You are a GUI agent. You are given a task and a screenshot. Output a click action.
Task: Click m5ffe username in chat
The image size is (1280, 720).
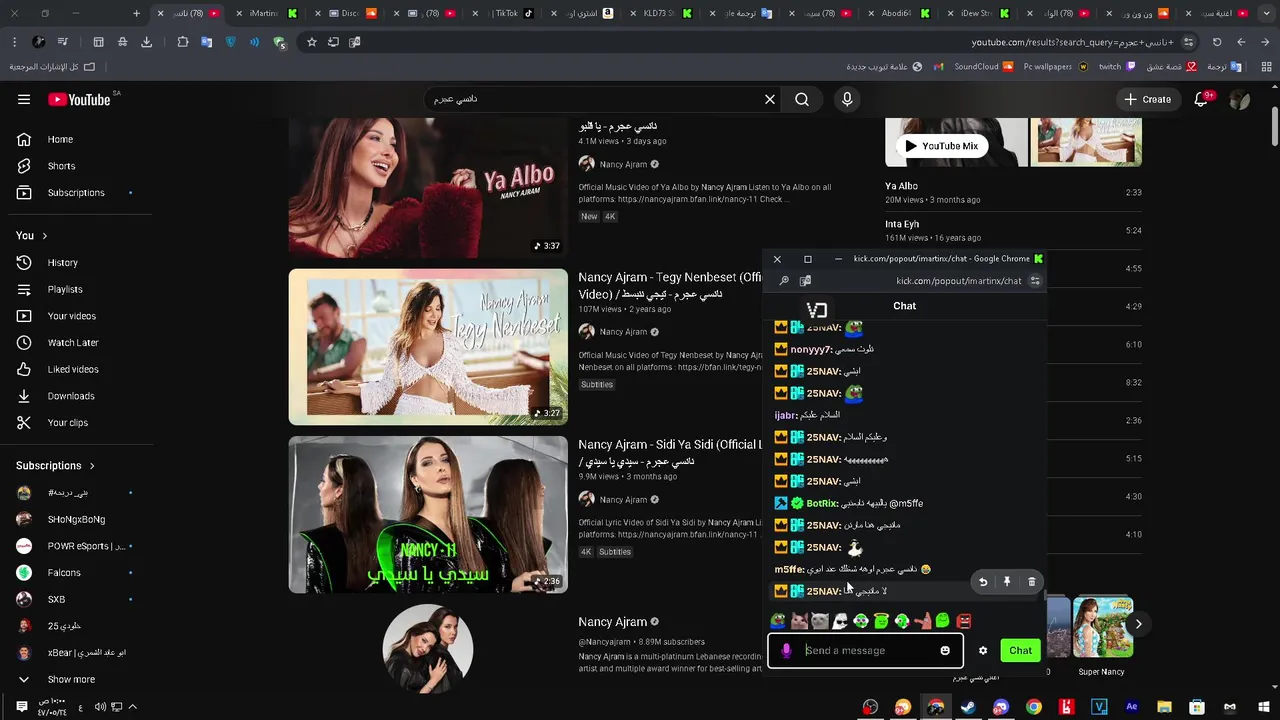click(789, 569)
